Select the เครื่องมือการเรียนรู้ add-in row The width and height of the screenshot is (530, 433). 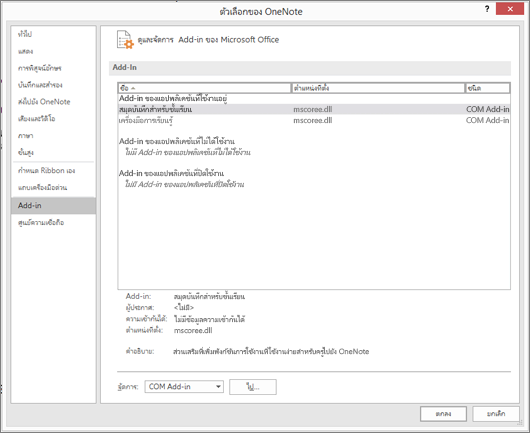click(314, 120)
